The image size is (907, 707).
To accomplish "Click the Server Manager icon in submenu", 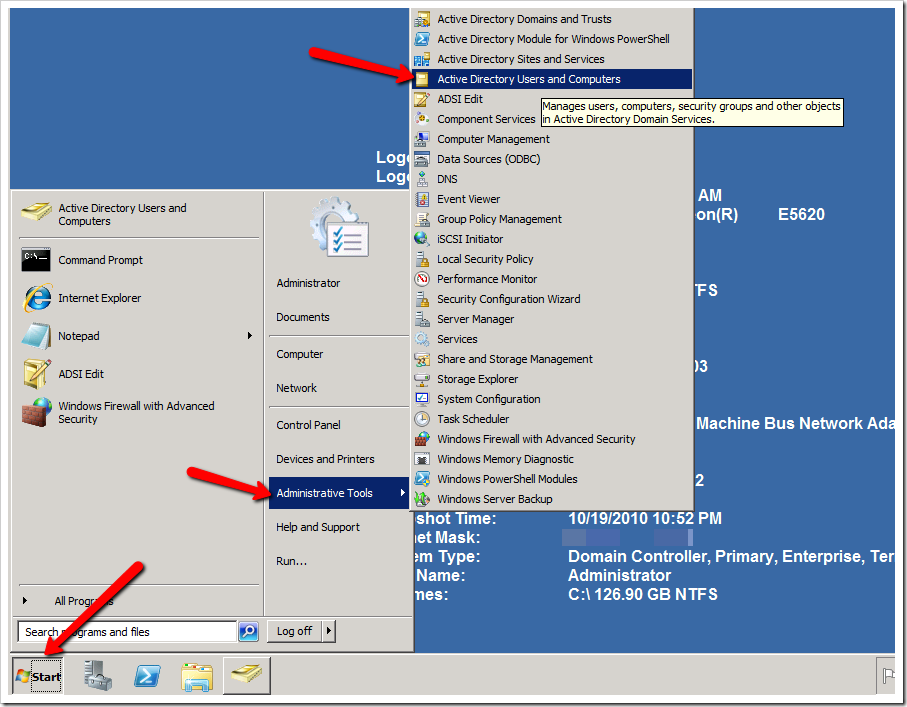I will (422, 319).
